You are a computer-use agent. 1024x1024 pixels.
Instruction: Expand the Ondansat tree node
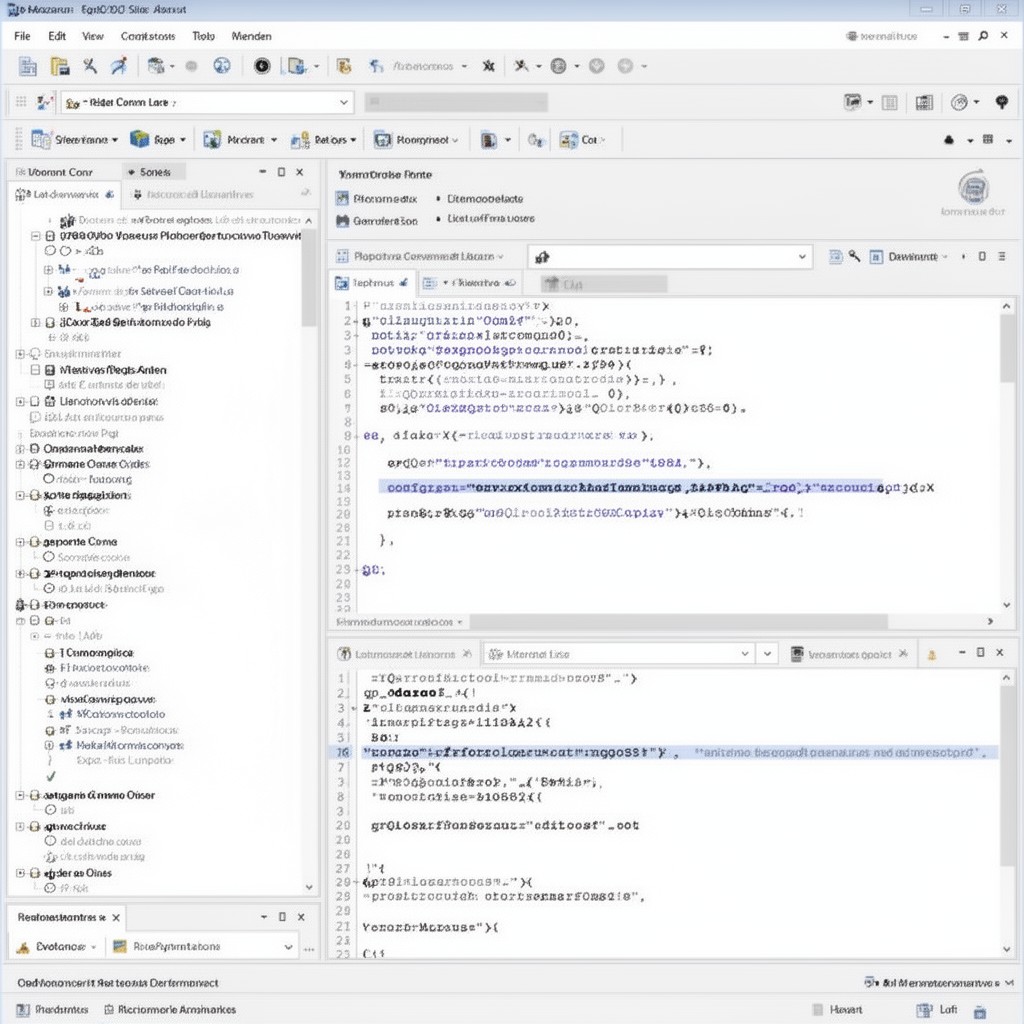[20, 449]
